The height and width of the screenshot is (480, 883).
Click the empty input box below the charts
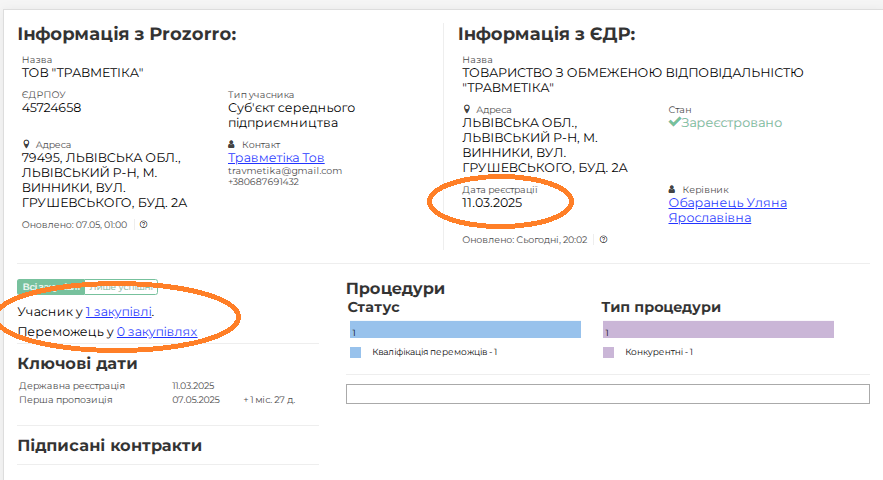[x=607, y=393]
